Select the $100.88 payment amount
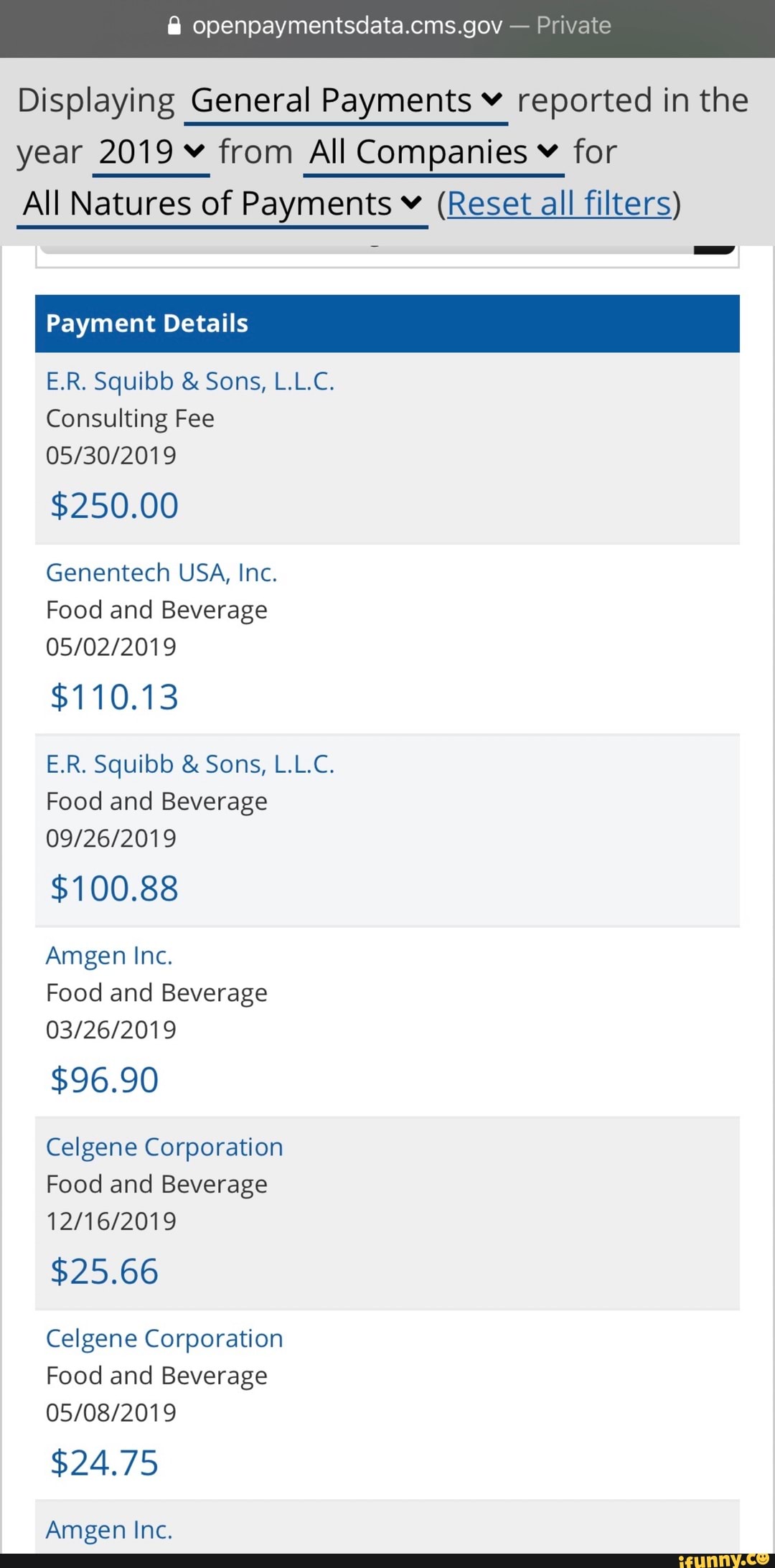Image resolution: width=775 pixels, height=1568 pixels. click(x=114, y=889)
